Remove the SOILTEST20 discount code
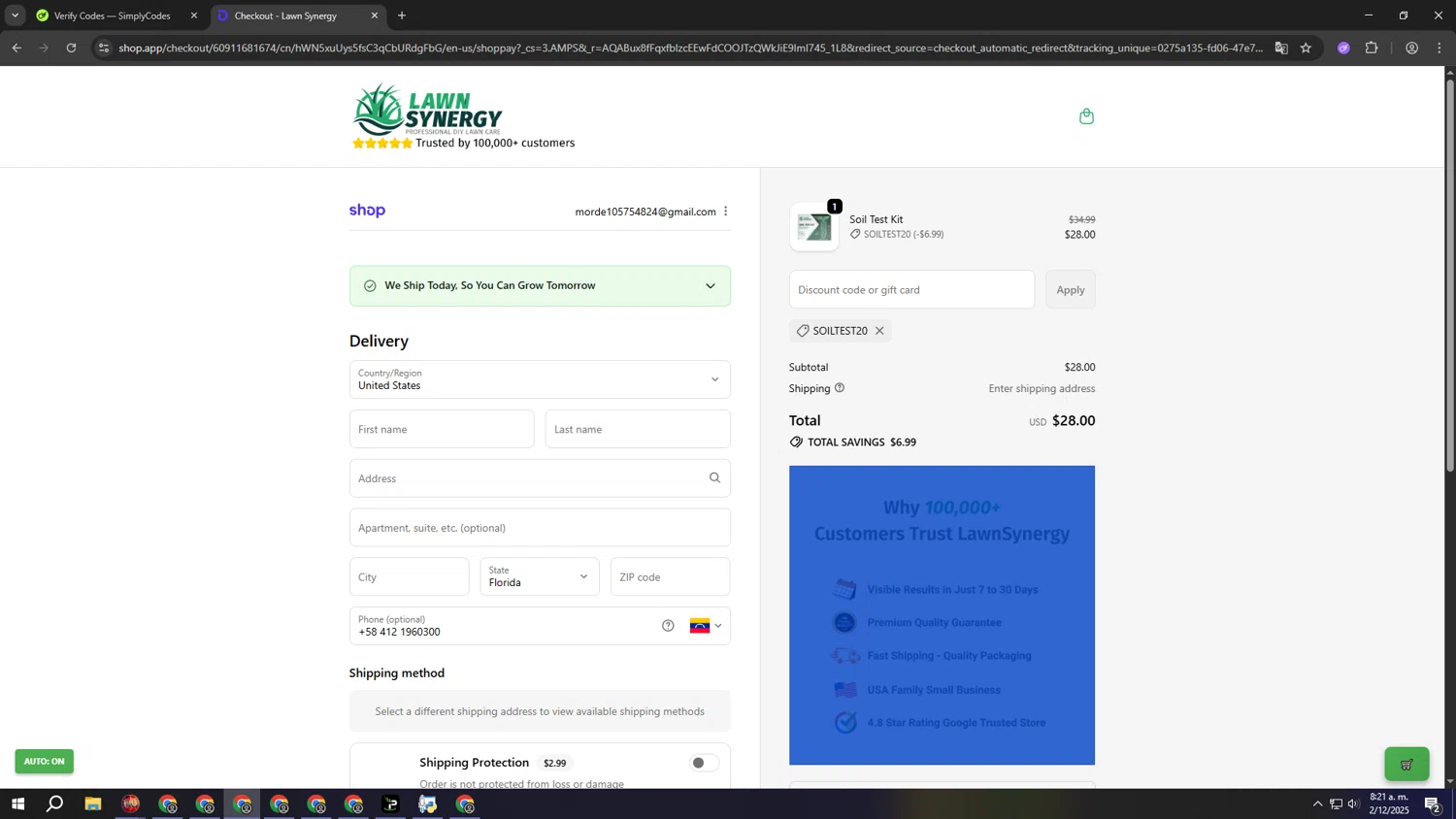 879,331
